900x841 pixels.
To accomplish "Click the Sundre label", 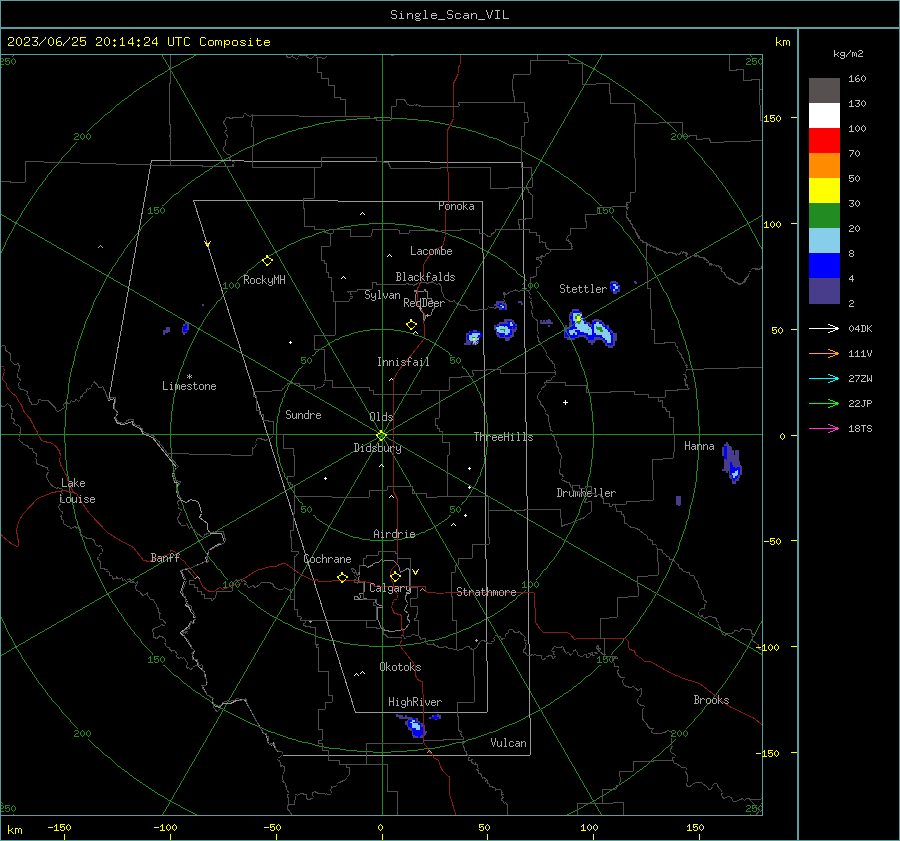I will coord(303,415).
